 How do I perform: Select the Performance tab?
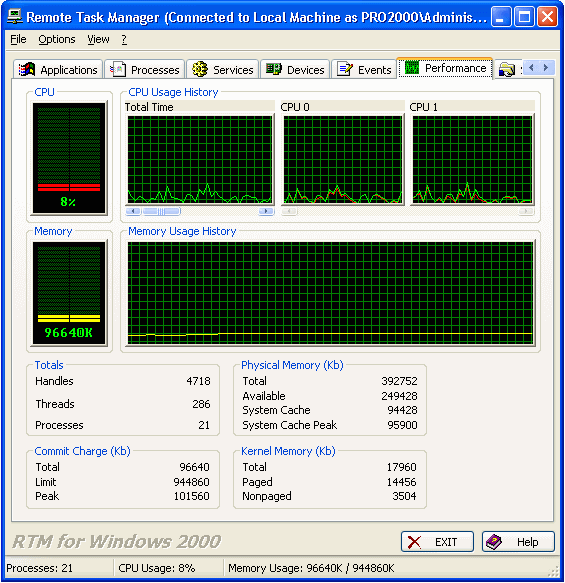[445, 68]
